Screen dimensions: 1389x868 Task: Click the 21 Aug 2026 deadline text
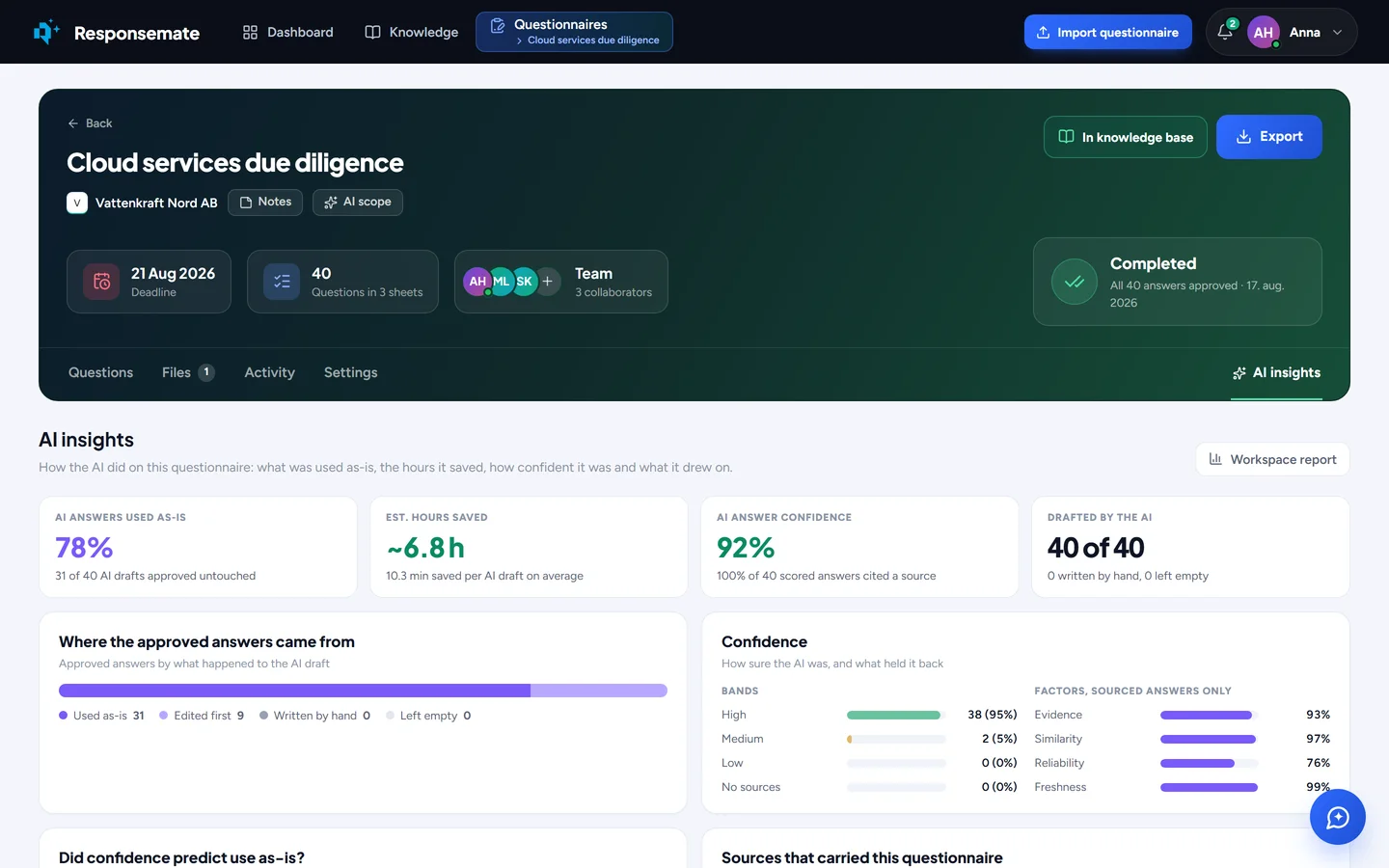173,274
